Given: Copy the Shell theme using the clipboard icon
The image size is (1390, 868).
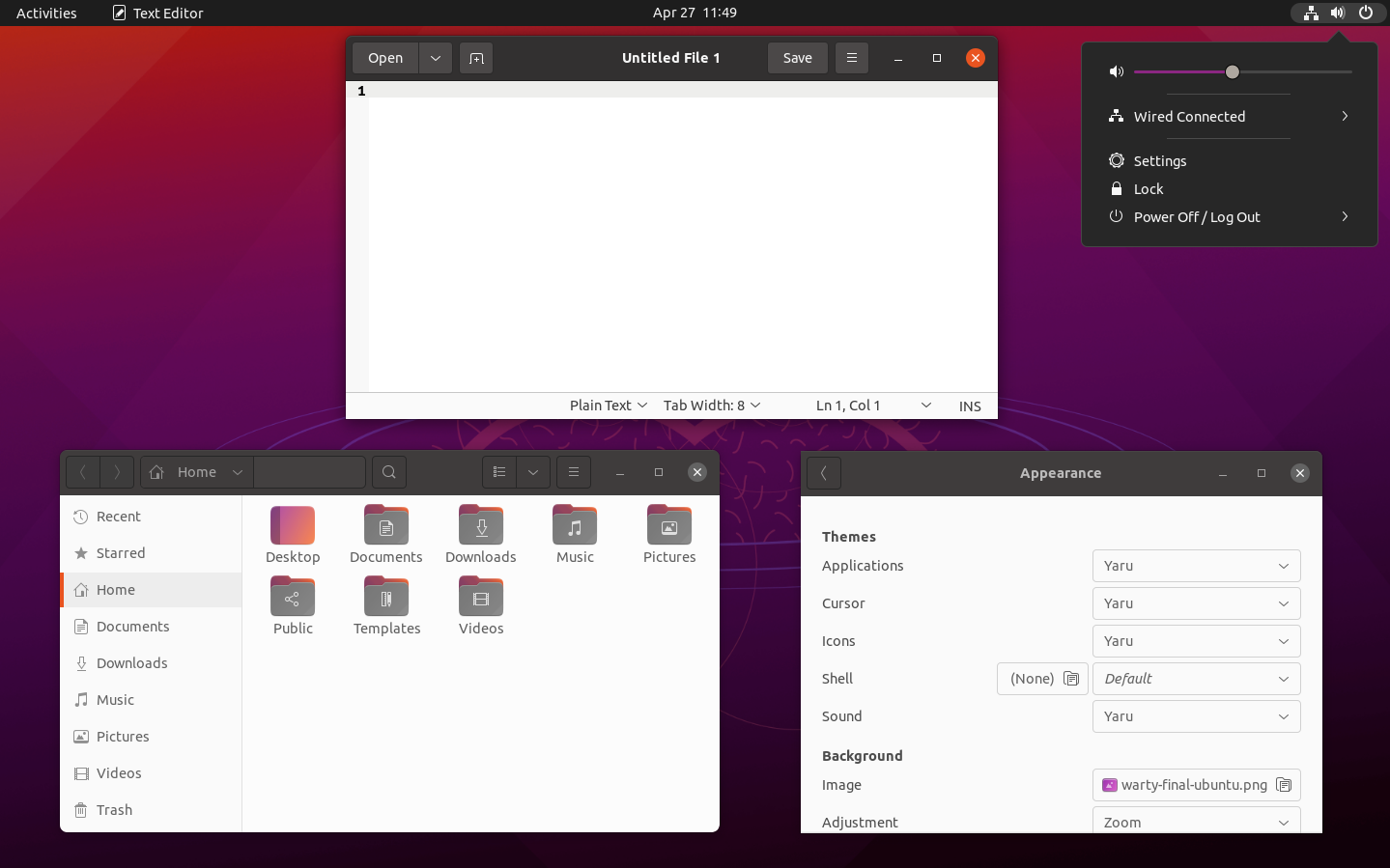Looking at the screenshot, I should point(1072,679).
